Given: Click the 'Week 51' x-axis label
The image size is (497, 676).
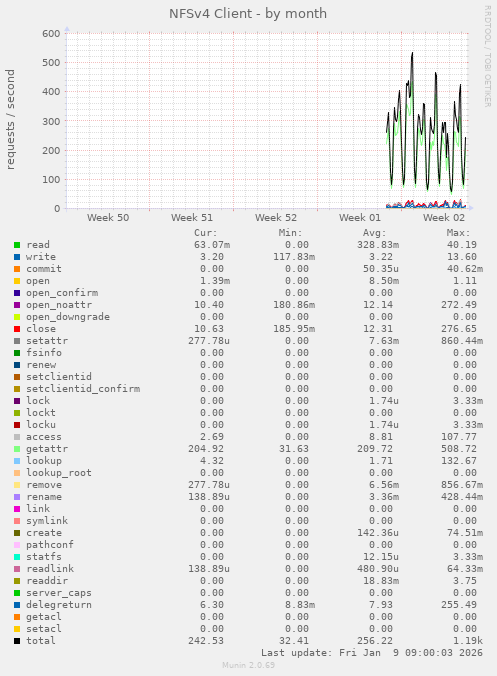Looking at the screenshot, I should [x=192, y=218].
